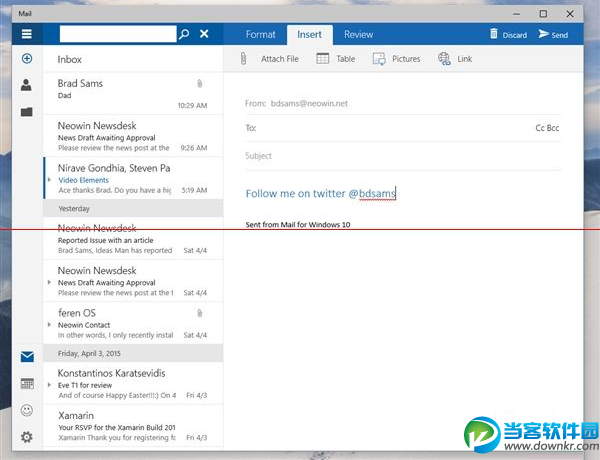Open the feedback smiley icon

(26, 410)
